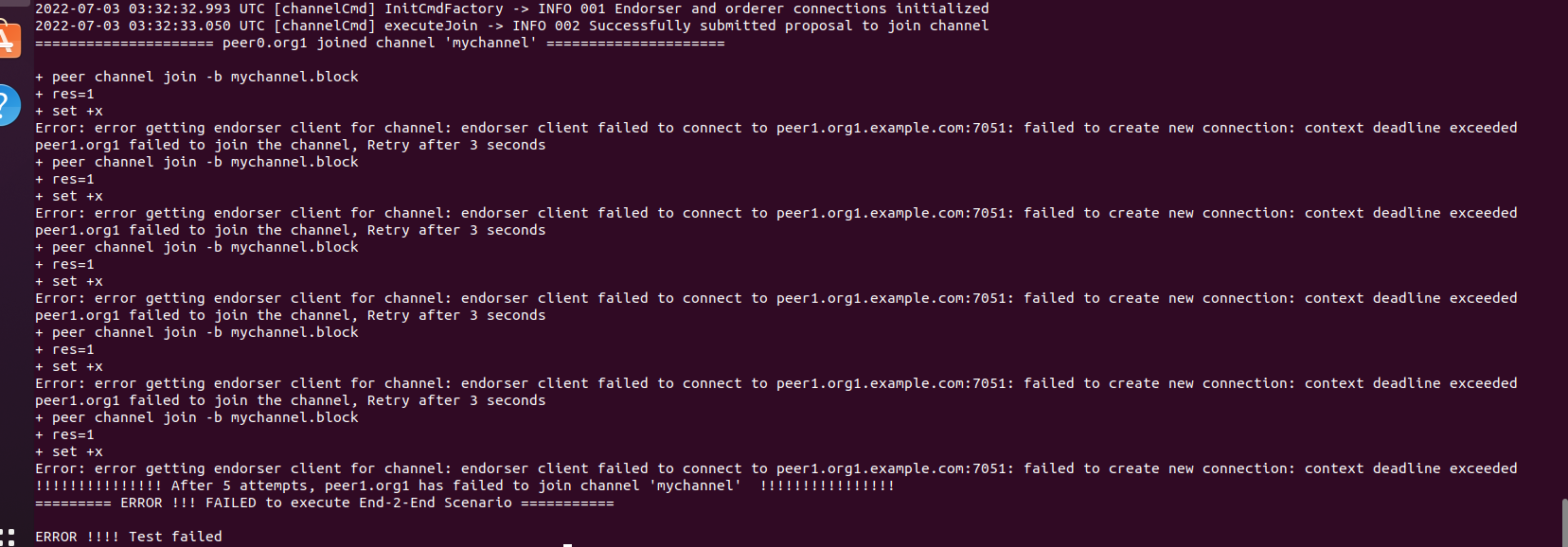Click 'INFO 001' in the log output
The width and height of the screenshot is (1568, 547).
[572, 9]
